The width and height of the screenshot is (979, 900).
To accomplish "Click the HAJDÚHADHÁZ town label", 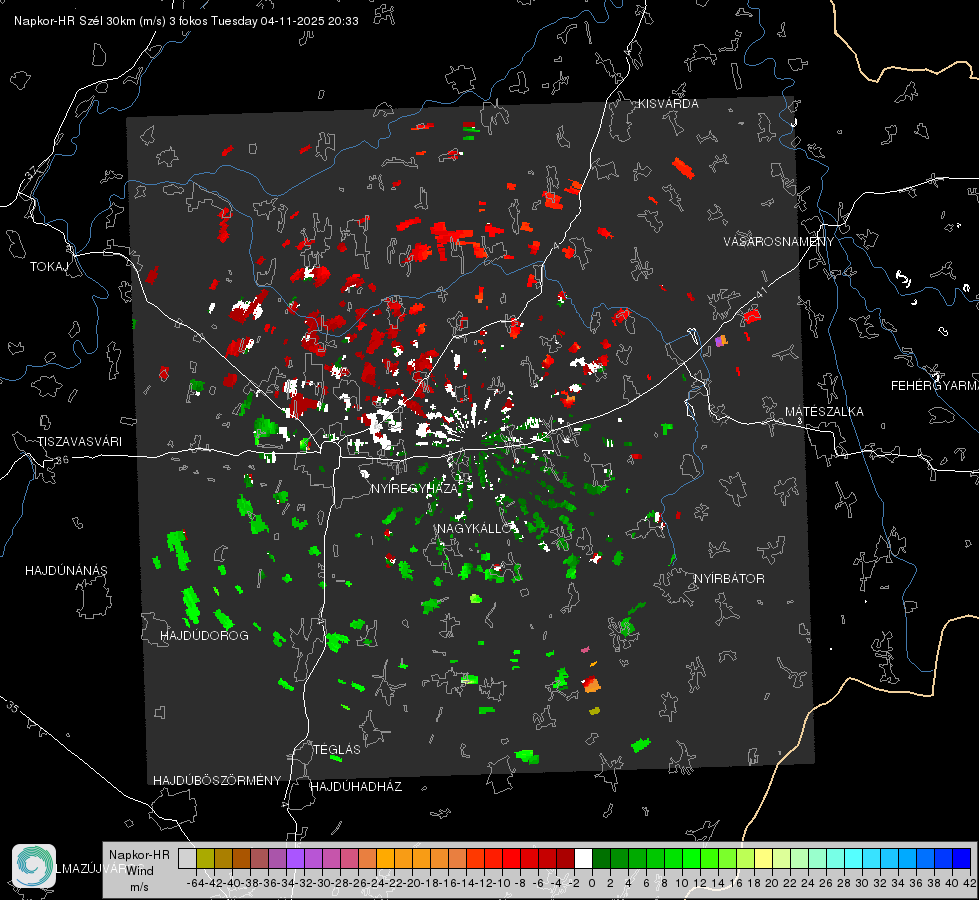I will coord(356,787).
